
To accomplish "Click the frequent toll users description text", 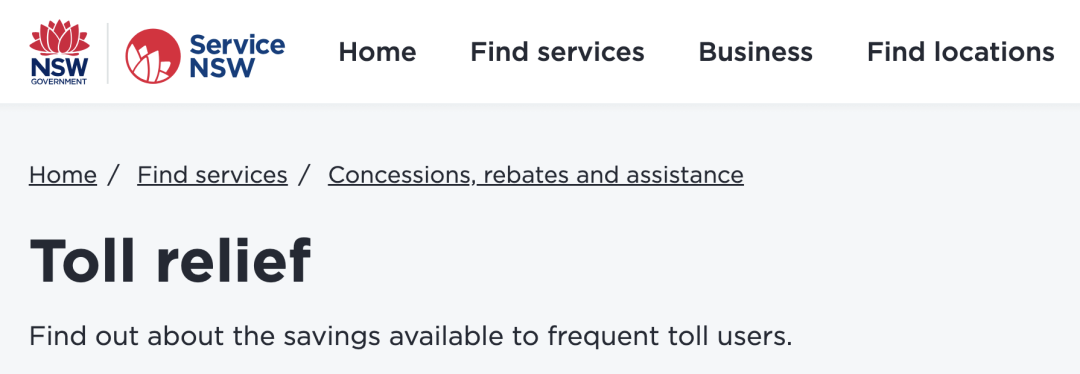I will point(411,337).
